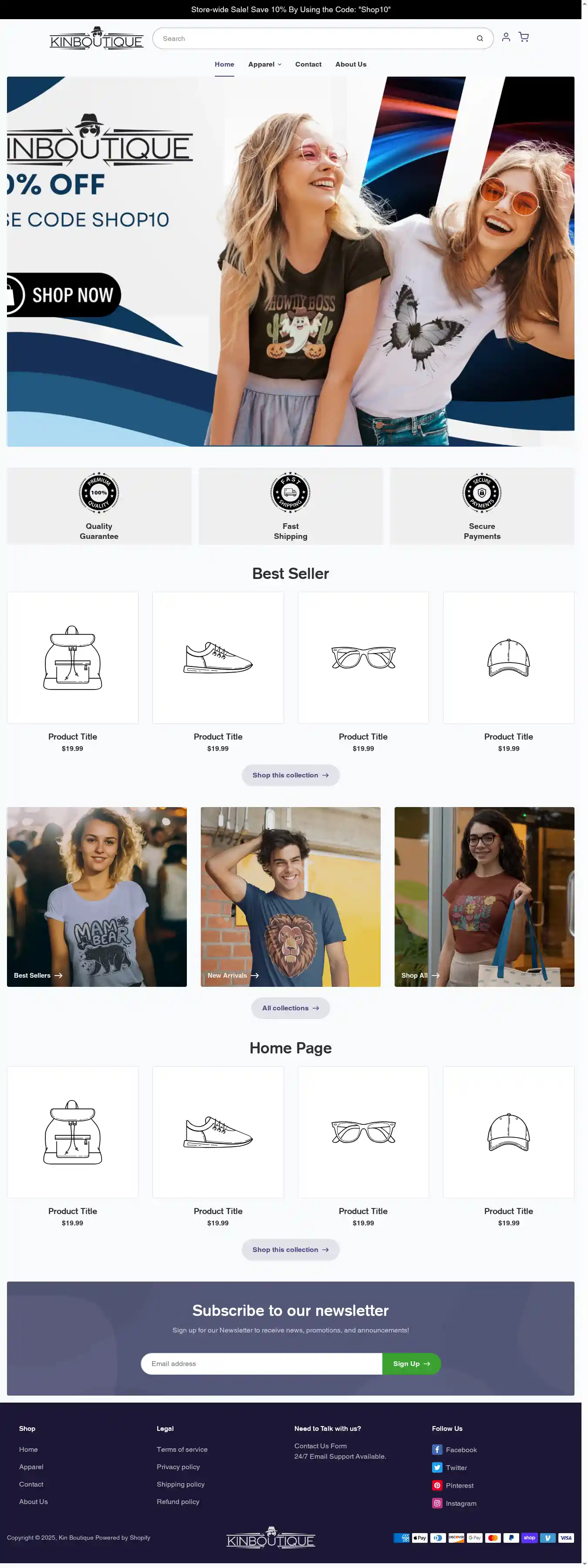Open the New Arrivals collection image

coord(291,897)
